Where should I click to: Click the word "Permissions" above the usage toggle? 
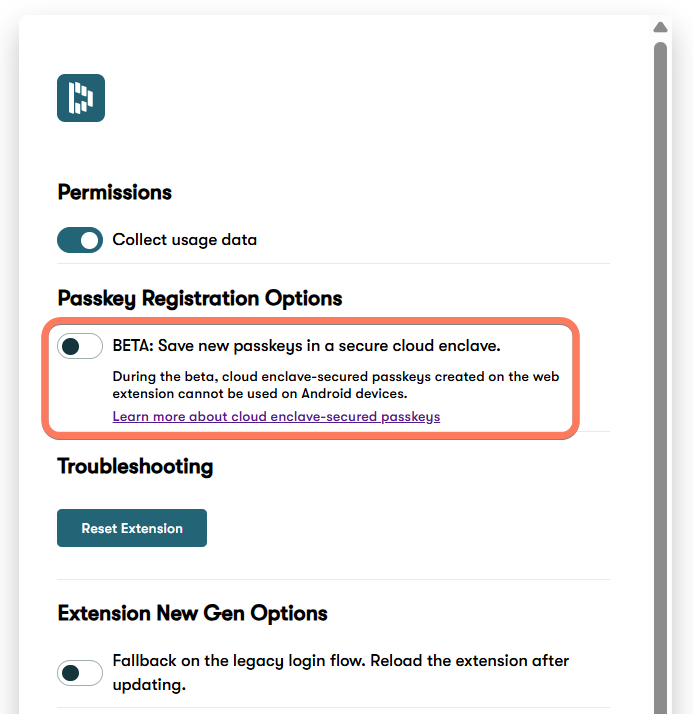(x=115, y=192)
